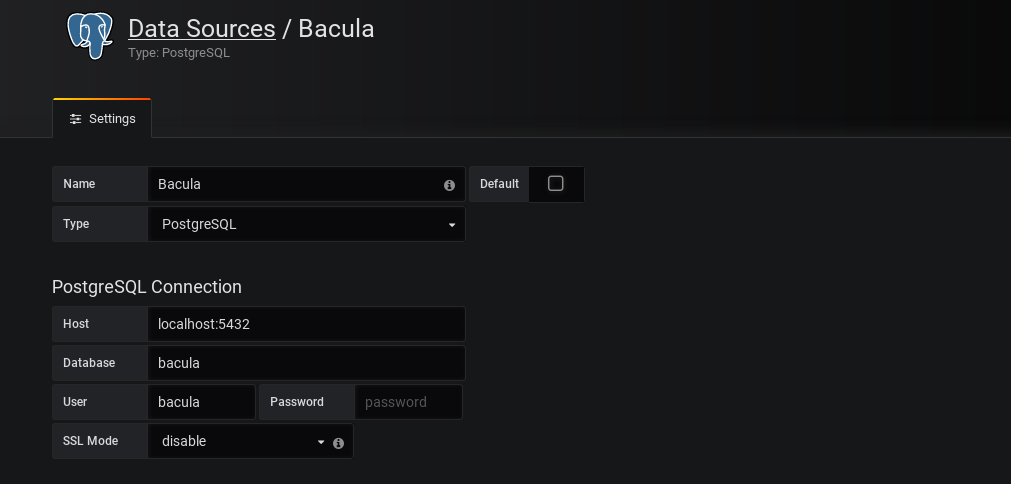Select the User field containing bacula
Image resolution: width=1011 pixels, height=484 pixels.
202,402
